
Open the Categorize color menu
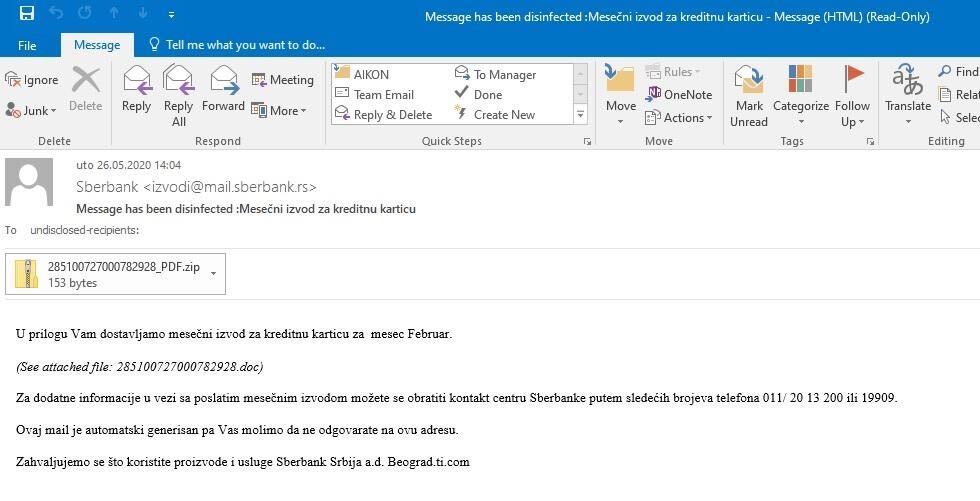[x=801, y=96]
